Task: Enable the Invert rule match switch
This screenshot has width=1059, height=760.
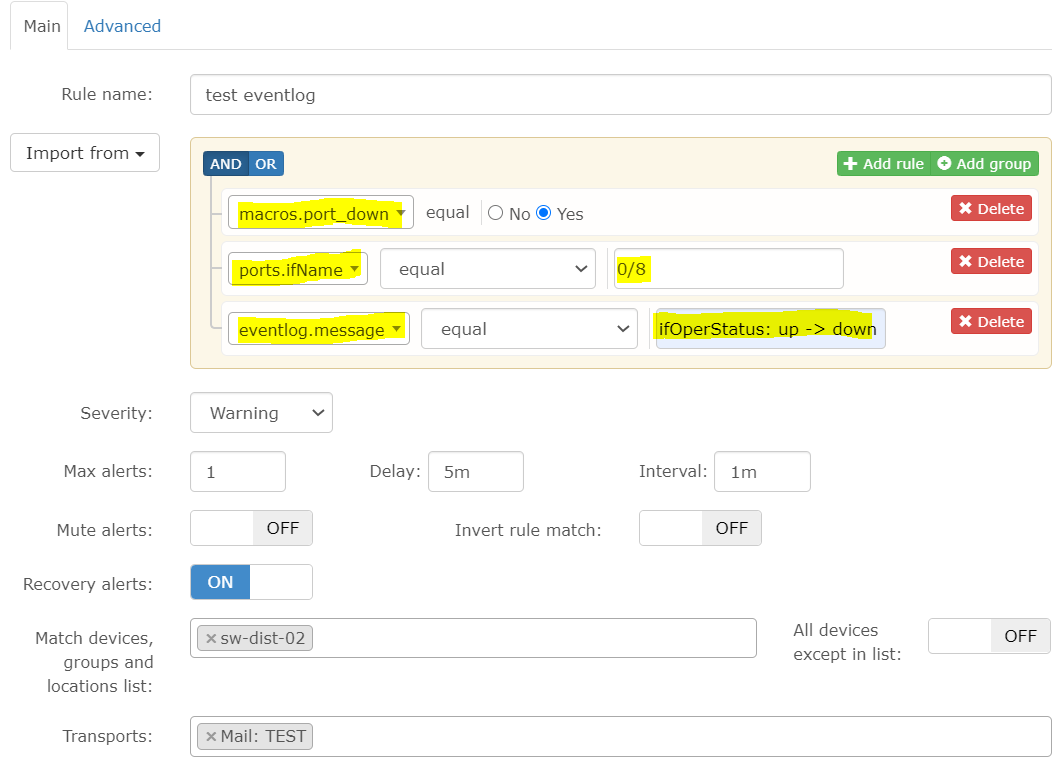Action: [700, 528]
